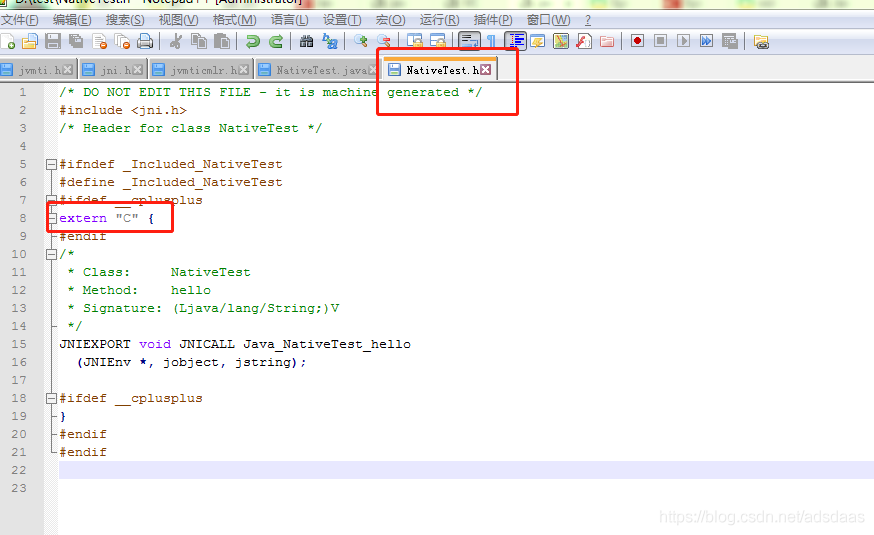The image size is (874, 535).
Task: Toggle synchronized vertical scrolling
Action: point(414,41)
